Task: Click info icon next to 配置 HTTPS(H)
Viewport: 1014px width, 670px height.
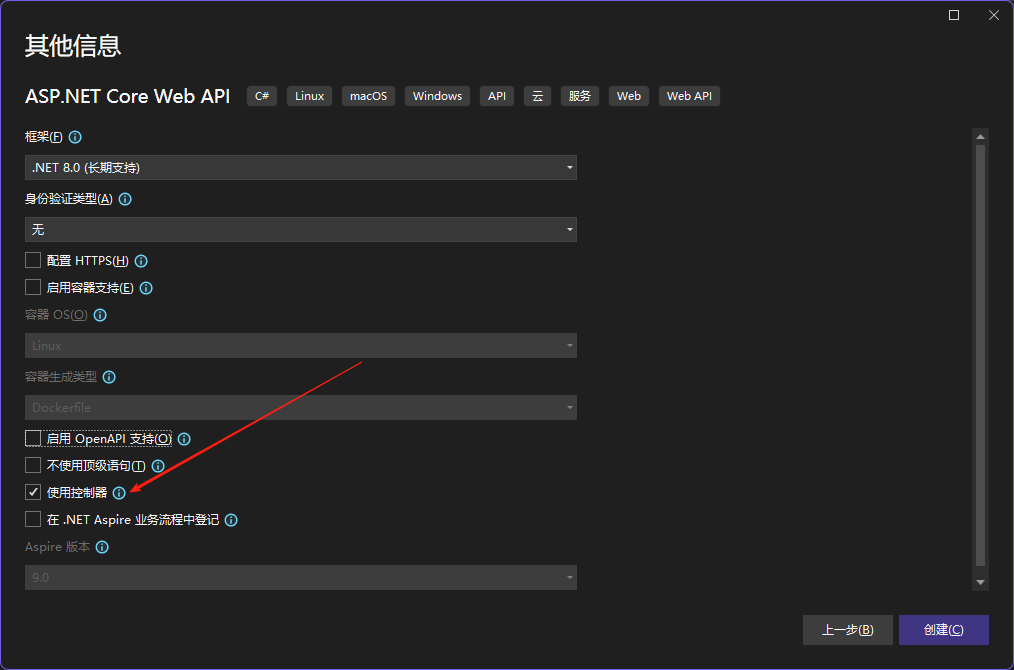Action: [141, 261]
